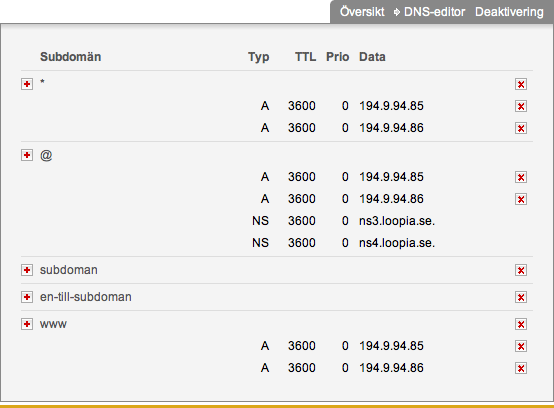Remove the wildcard subdomain's 194.9.94.86 A record

[x=521, y=128]
